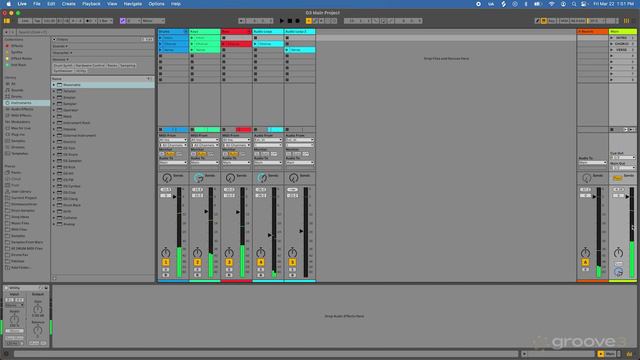Select the Drum Synth filter tag

pyautogui.click(x=63, y=66)
